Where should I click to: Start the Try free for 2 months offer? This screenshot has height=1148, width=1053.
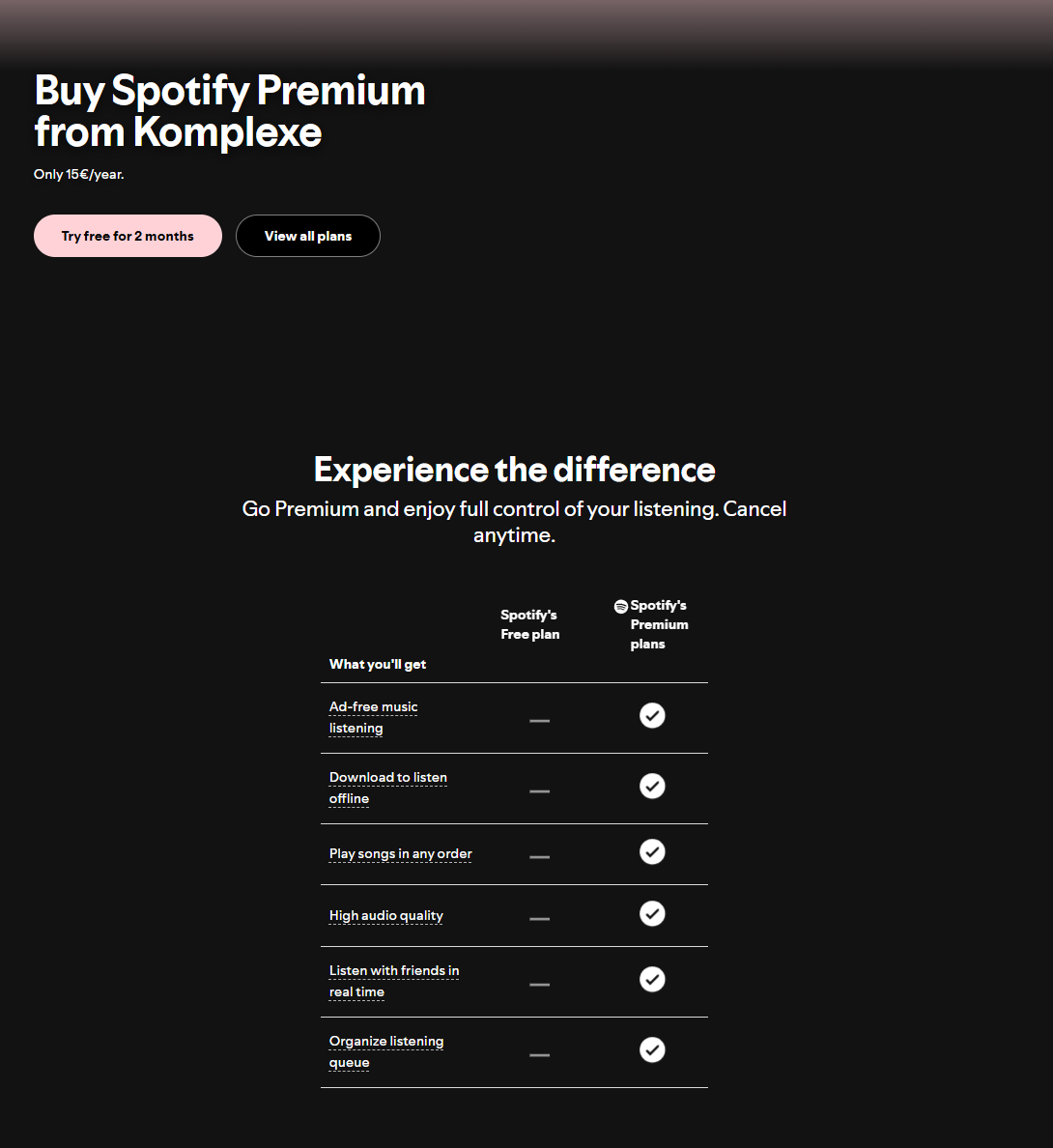coord(128,236)
